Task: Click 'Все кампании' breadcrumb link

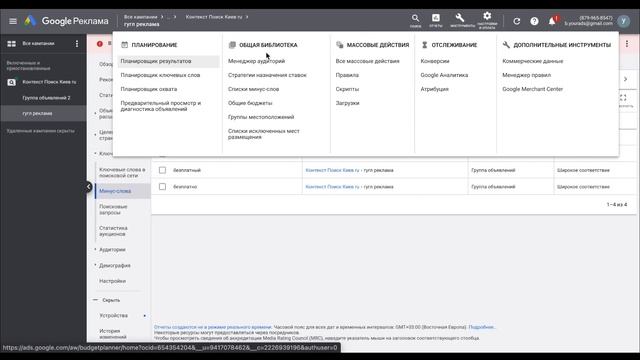Action: (140, 17)
